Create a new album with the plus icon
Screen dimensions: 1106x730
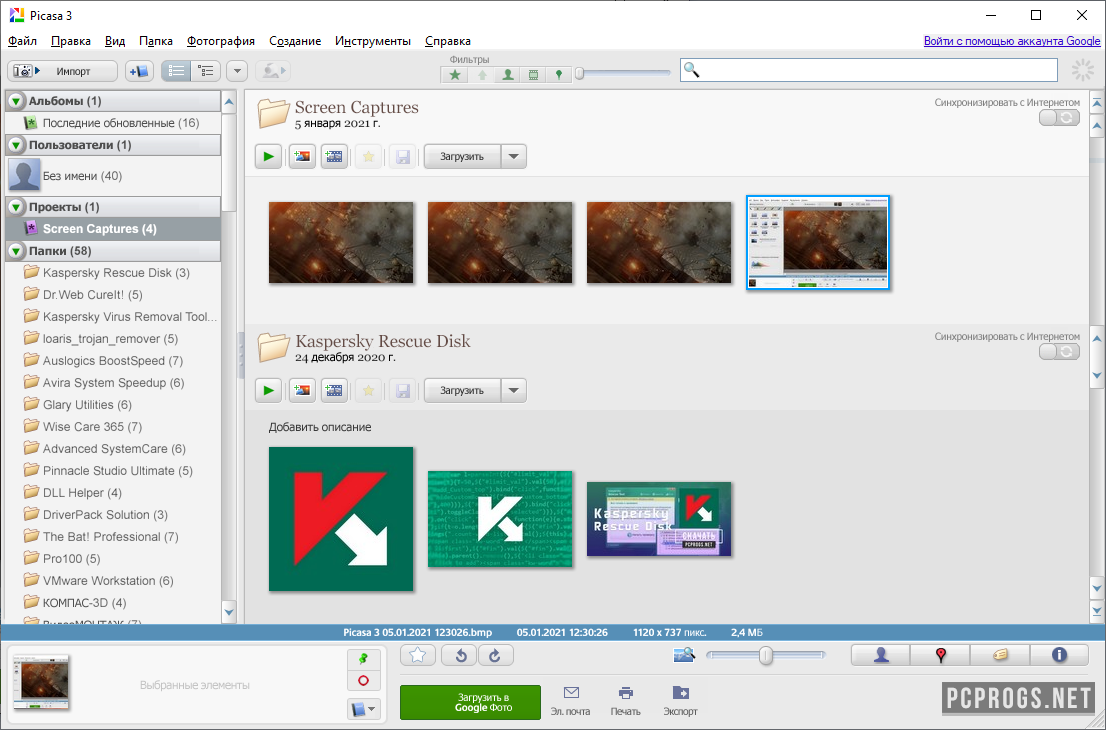click(139, 71)
